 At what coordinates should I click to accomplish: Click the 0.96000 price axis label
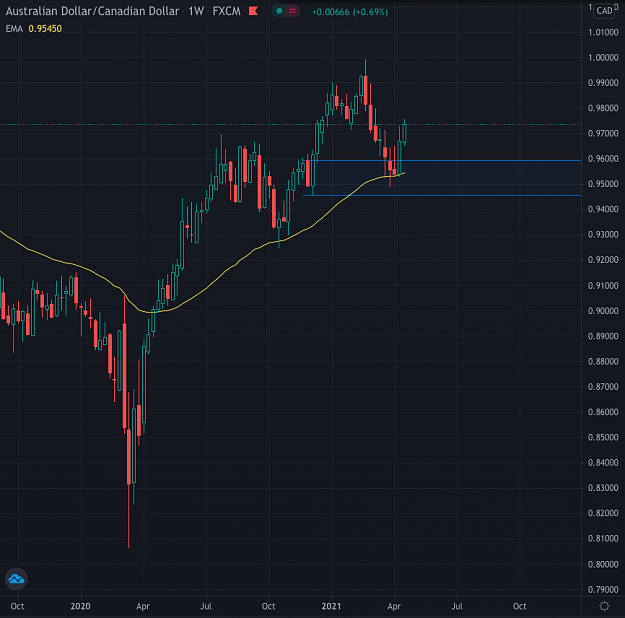pyautogui.click(x=603, y=159)
